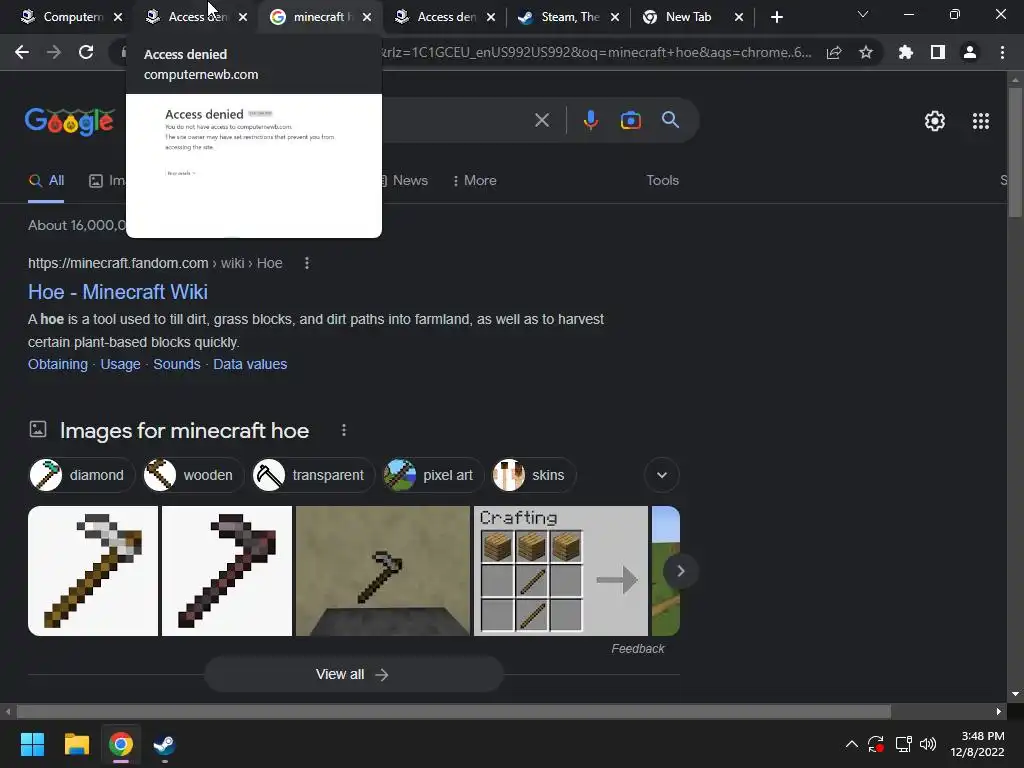Viewport: 1024px width, 768px height.
Task: Click the Feedback link under images
Action: coord(637,648)
